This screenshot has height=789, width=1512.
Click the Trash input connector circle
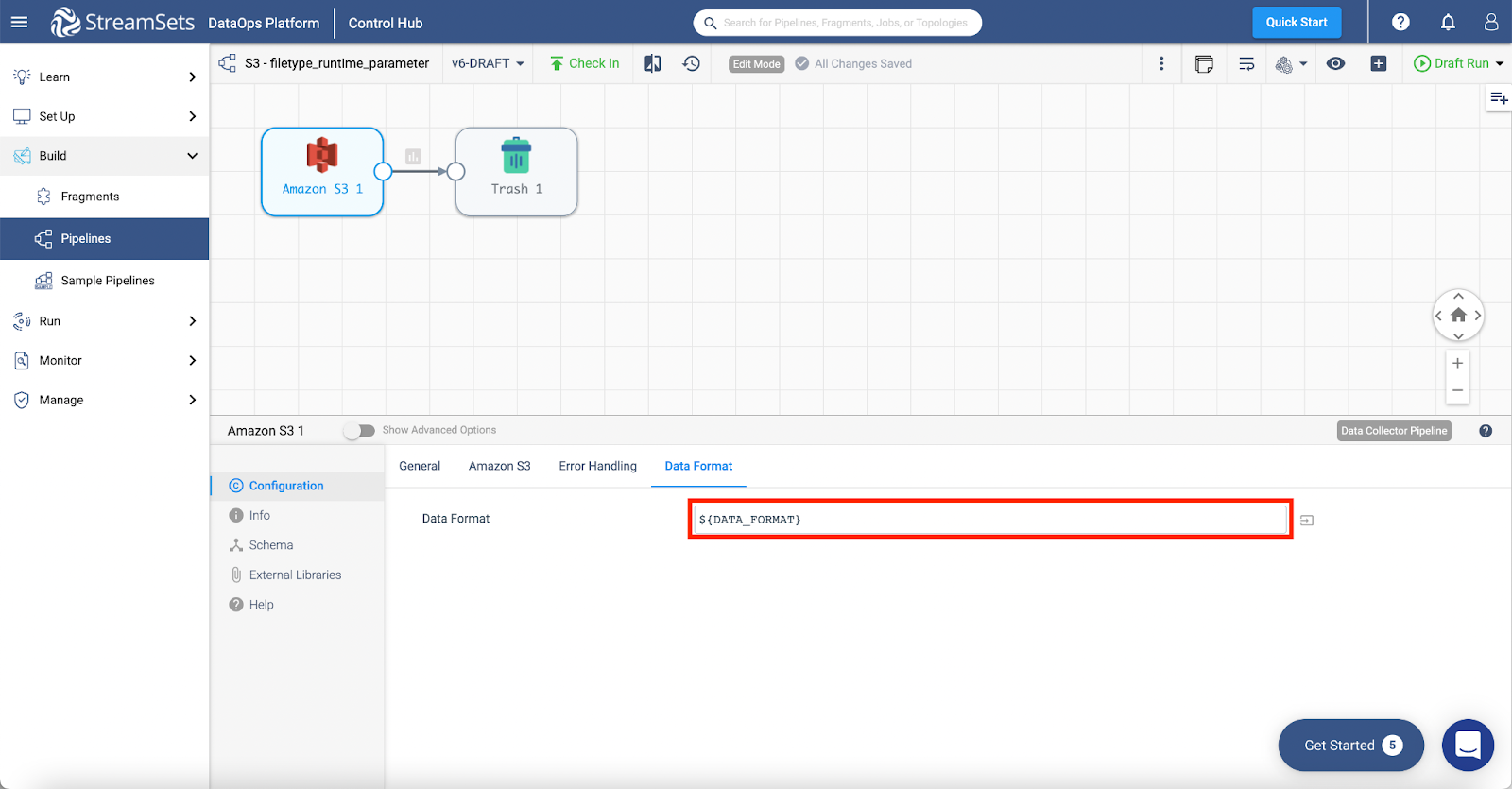coord(456,171)
